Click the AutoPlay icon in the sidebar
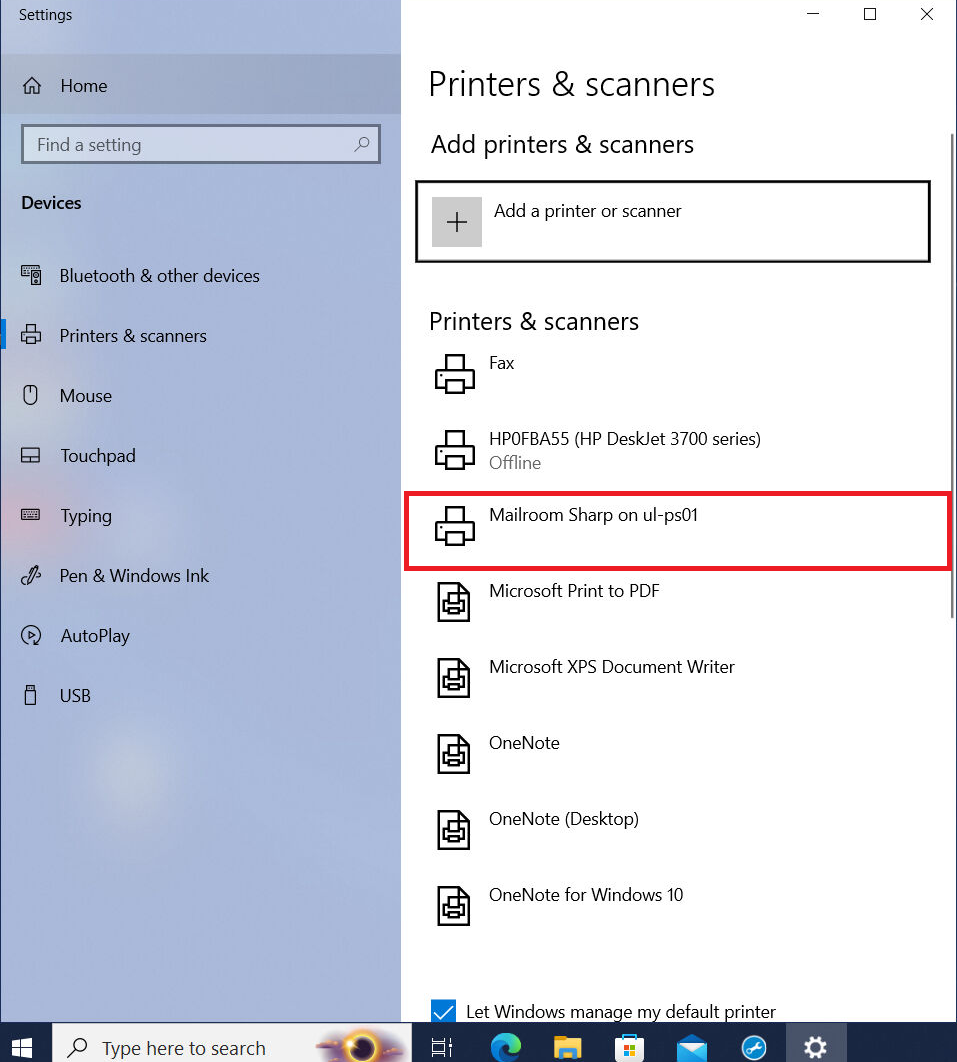 (30, 635)
